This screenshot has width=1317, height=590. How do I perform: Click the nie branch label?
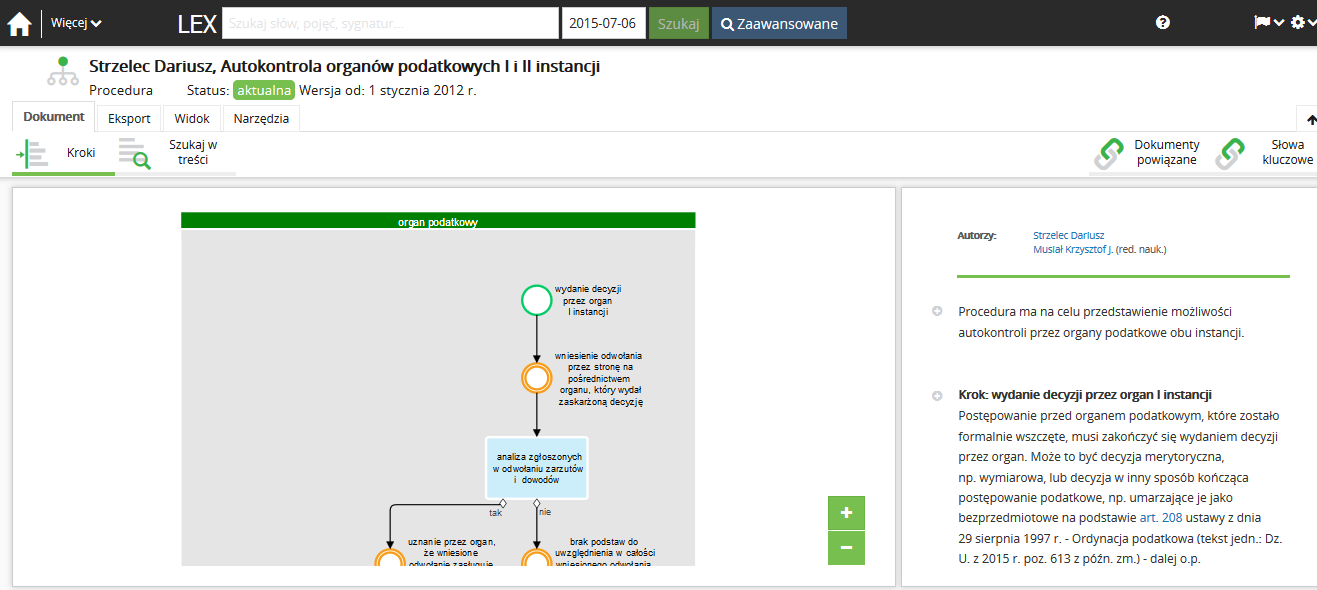(x=545, y=513)
